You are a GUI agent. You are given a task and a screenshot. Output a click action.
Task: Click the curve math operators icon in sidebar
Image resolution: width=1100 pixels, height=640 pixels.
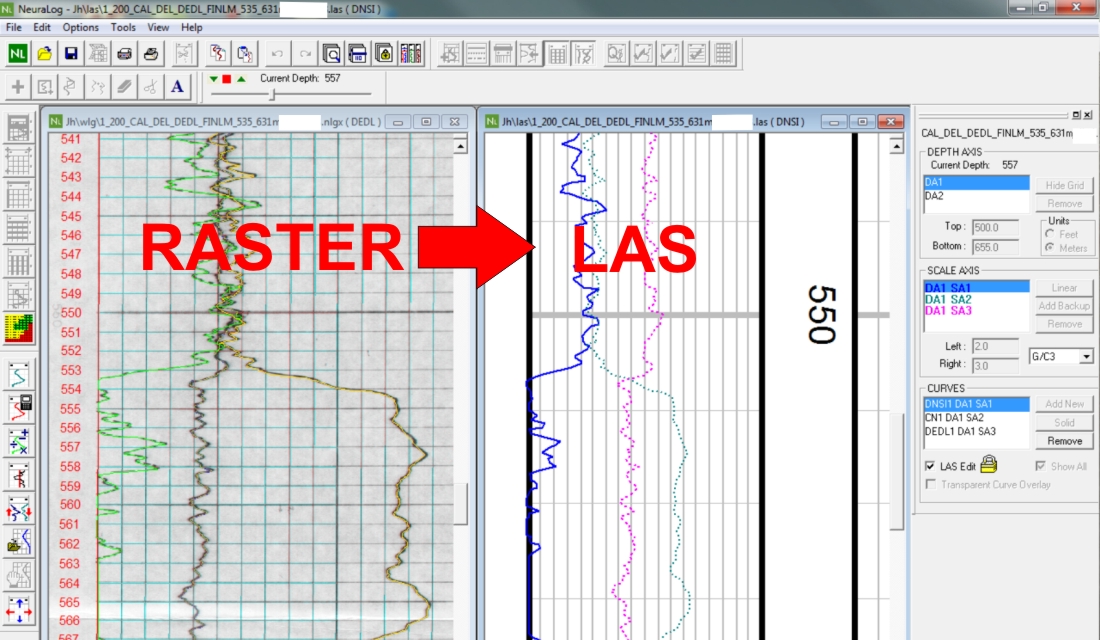coord(19,441)
